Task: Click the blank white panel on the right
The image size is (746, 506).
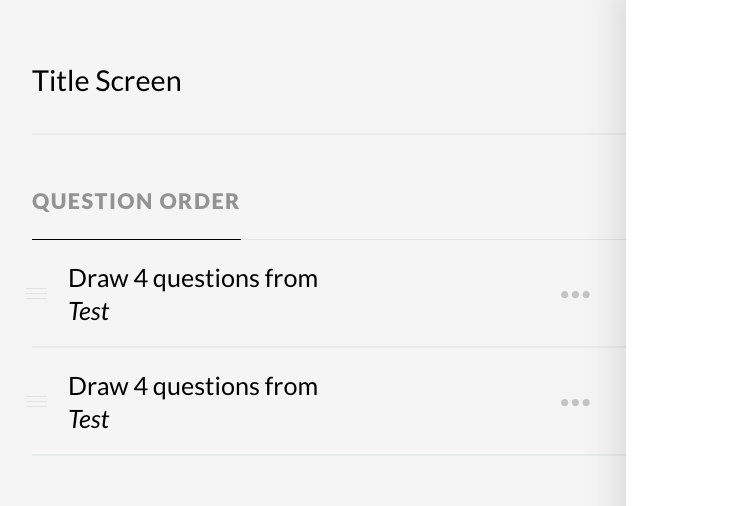Action: point(686,250)
